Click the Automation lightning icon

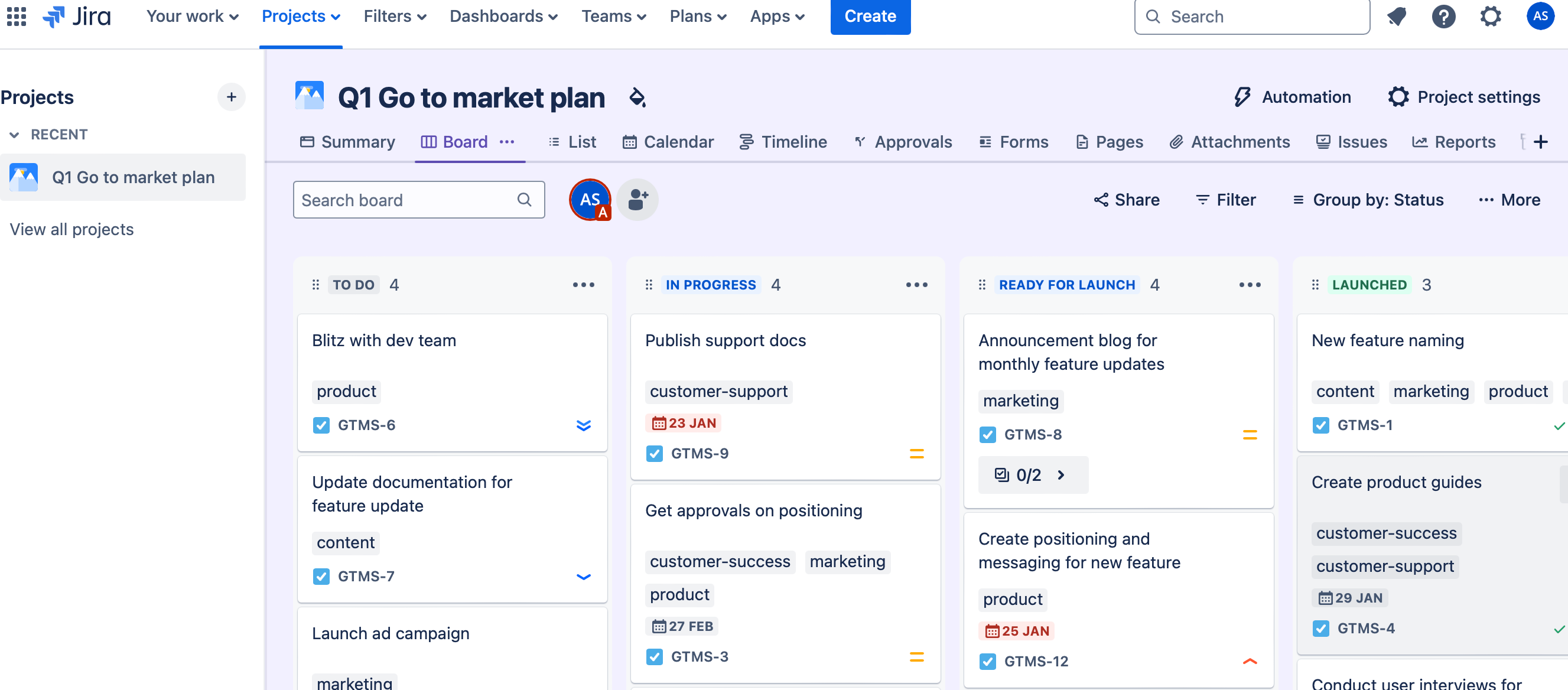1242,97
